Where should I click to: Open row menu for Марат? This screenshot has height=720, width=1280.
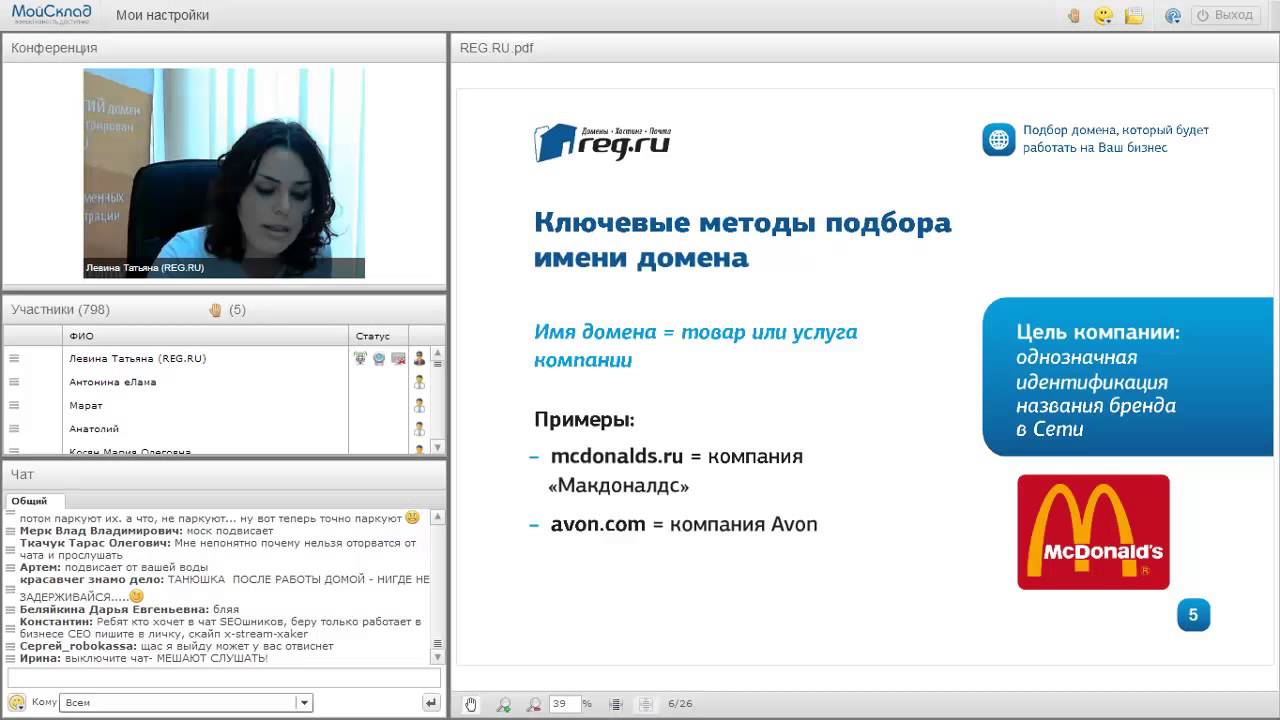(x=14, y=405)
